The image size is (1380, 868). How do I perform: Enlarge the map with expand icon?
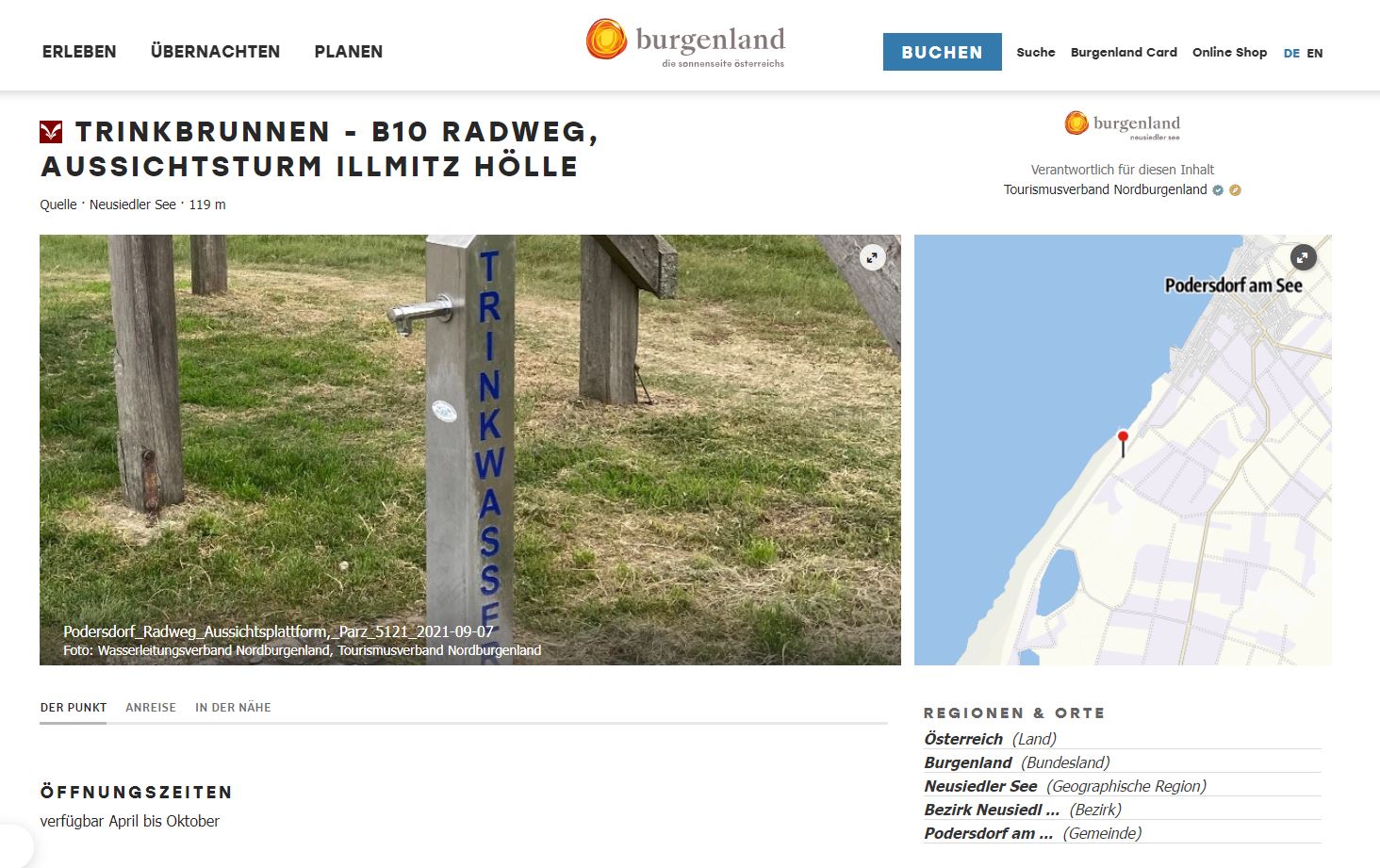point(1303,257)
